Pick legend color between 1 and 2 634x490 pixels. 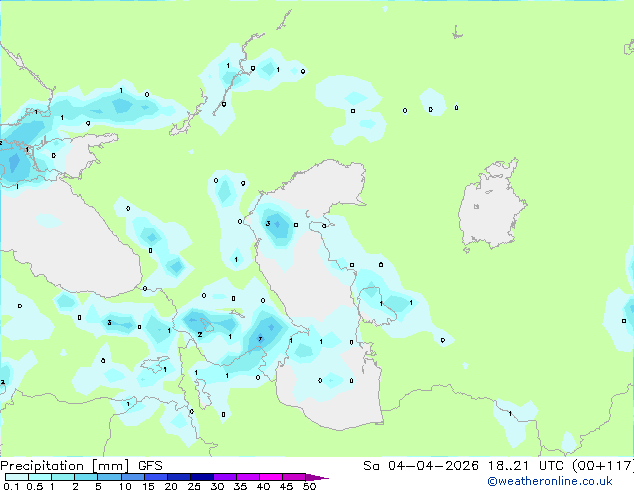[63, 477]
